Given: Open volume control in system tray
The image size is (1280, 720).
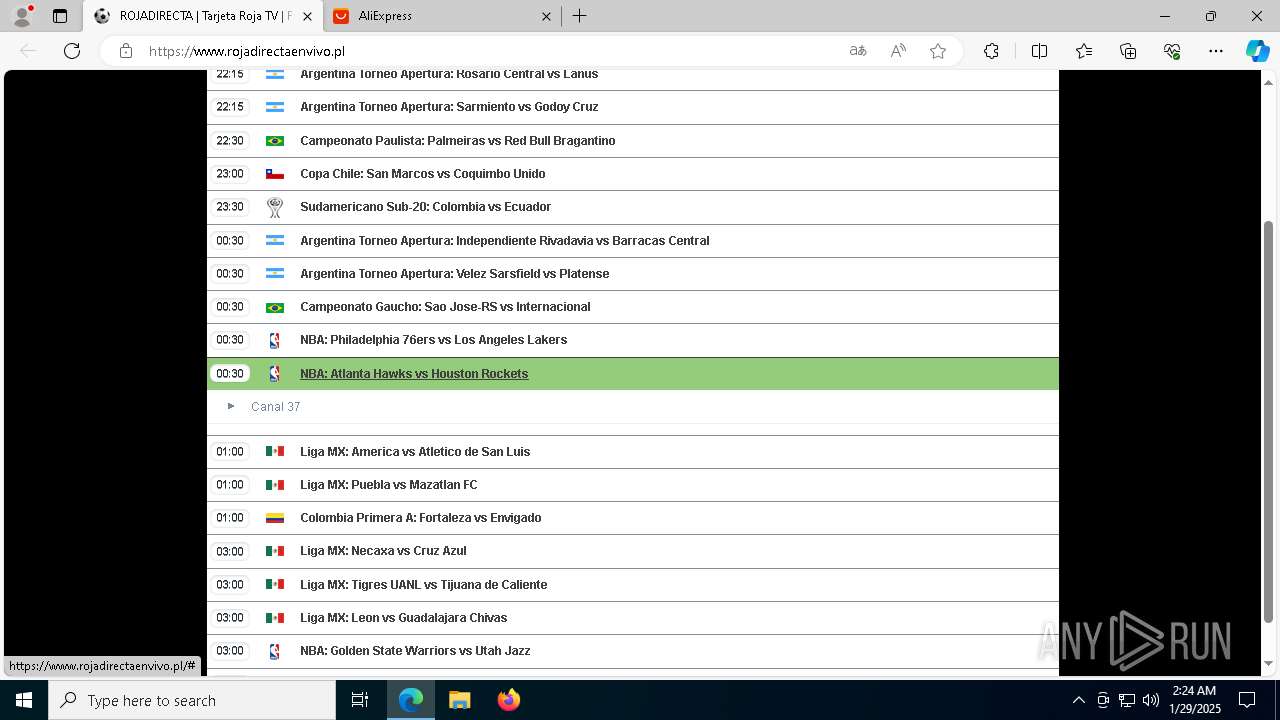Looking at the screenshot, I should [1150, 700].
